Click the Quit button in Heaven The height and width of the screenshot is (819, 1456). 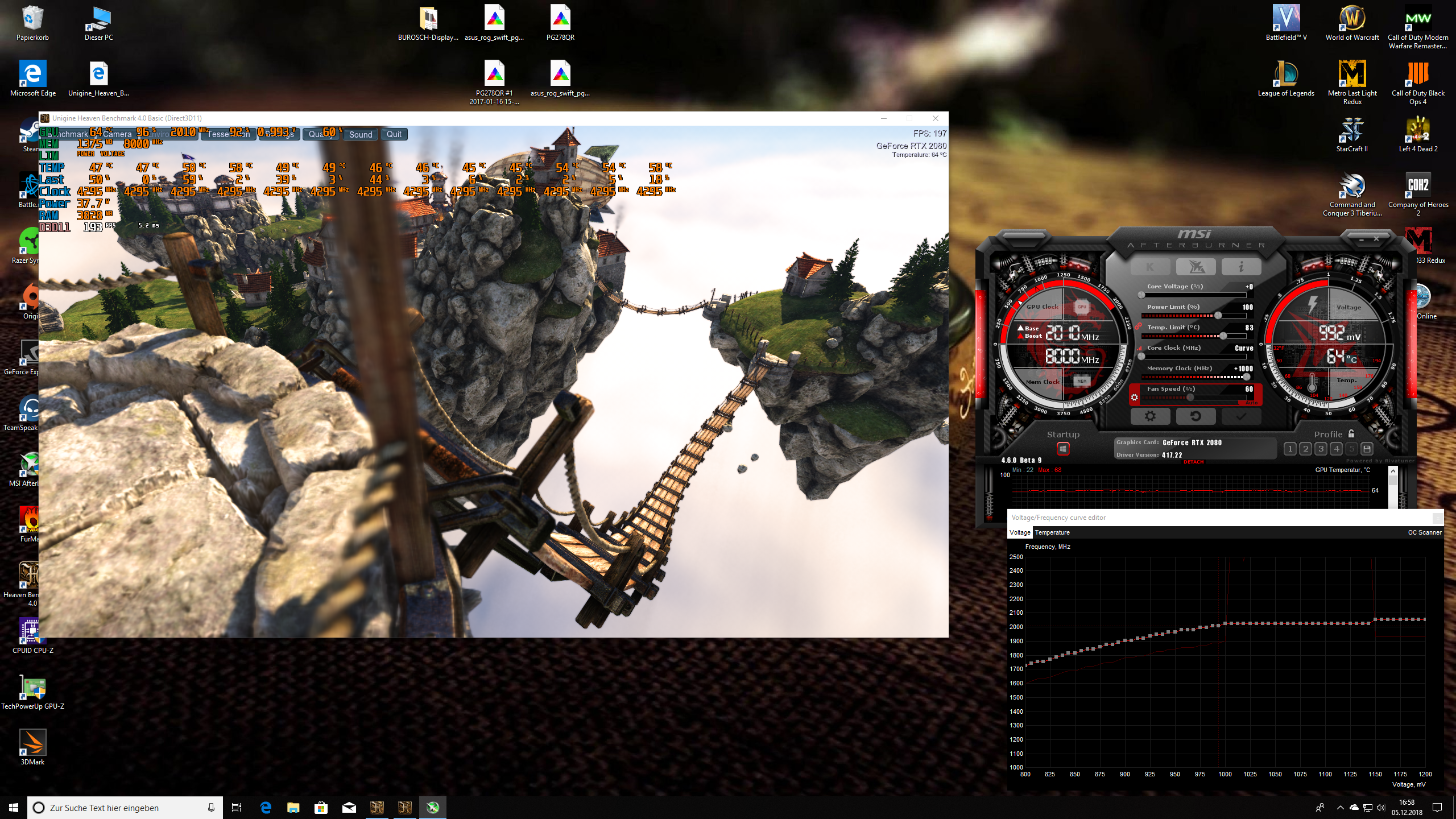click(394, 134)
